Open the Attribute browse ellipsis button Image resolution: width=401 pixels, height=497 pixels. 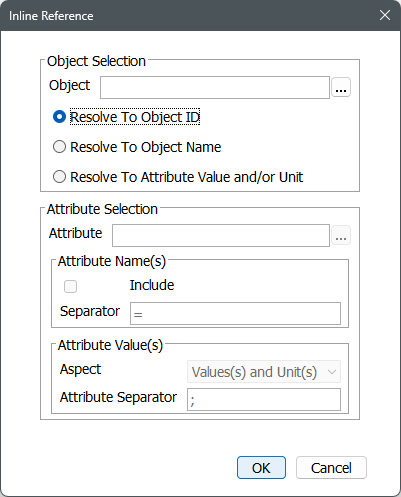point(341,235)
